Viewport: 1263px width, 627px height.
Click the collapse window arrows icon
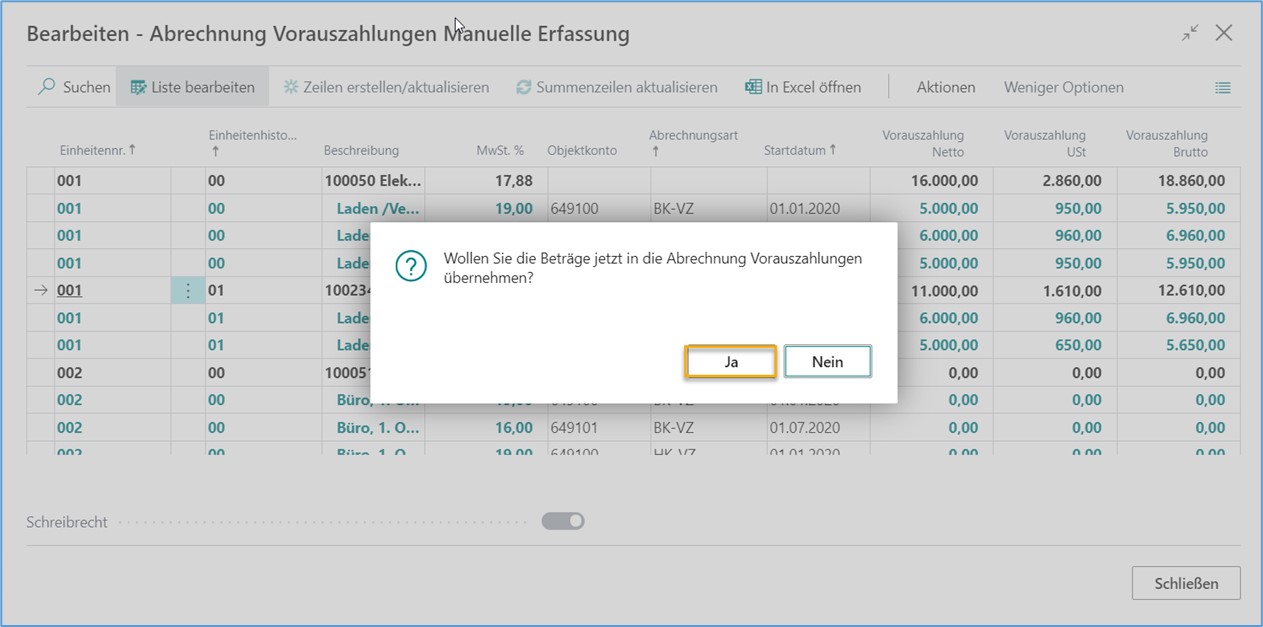1189,33
